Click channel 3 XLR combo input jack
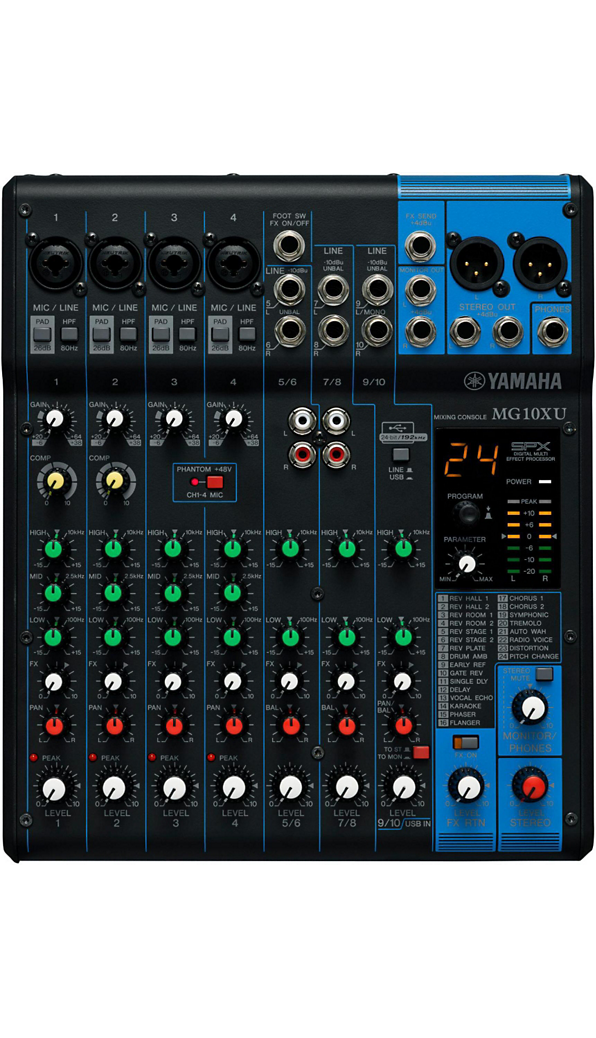 (x=174, y=263)
